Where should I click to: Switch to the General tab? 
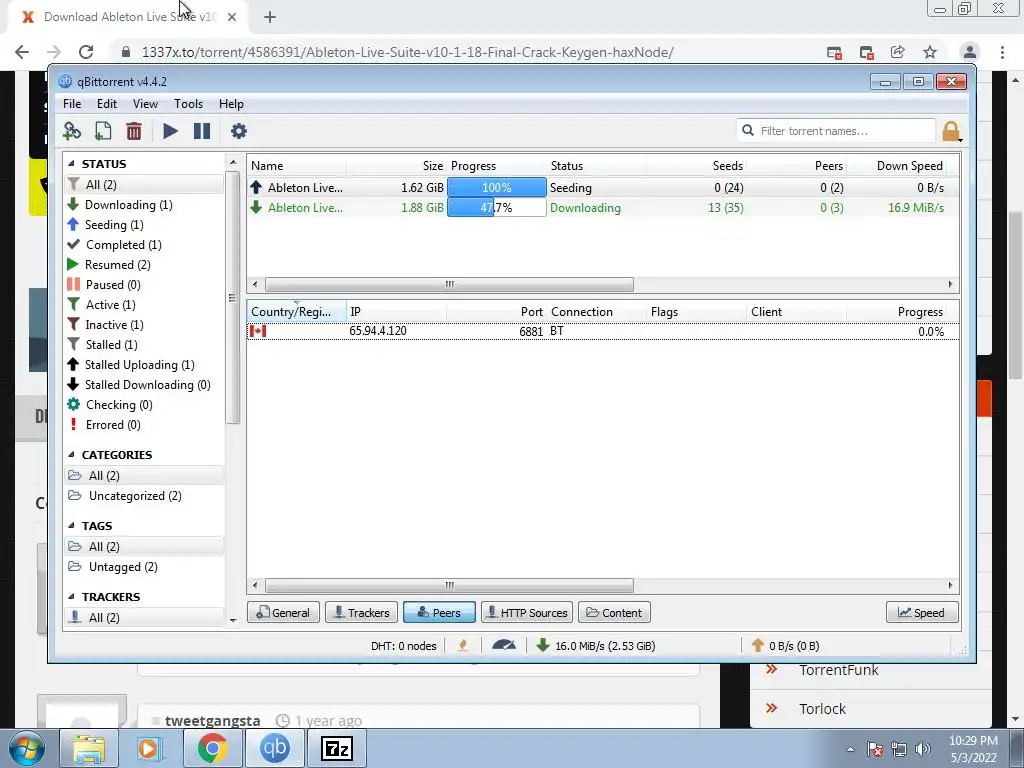pyautogui.click(x=283, y=613)
